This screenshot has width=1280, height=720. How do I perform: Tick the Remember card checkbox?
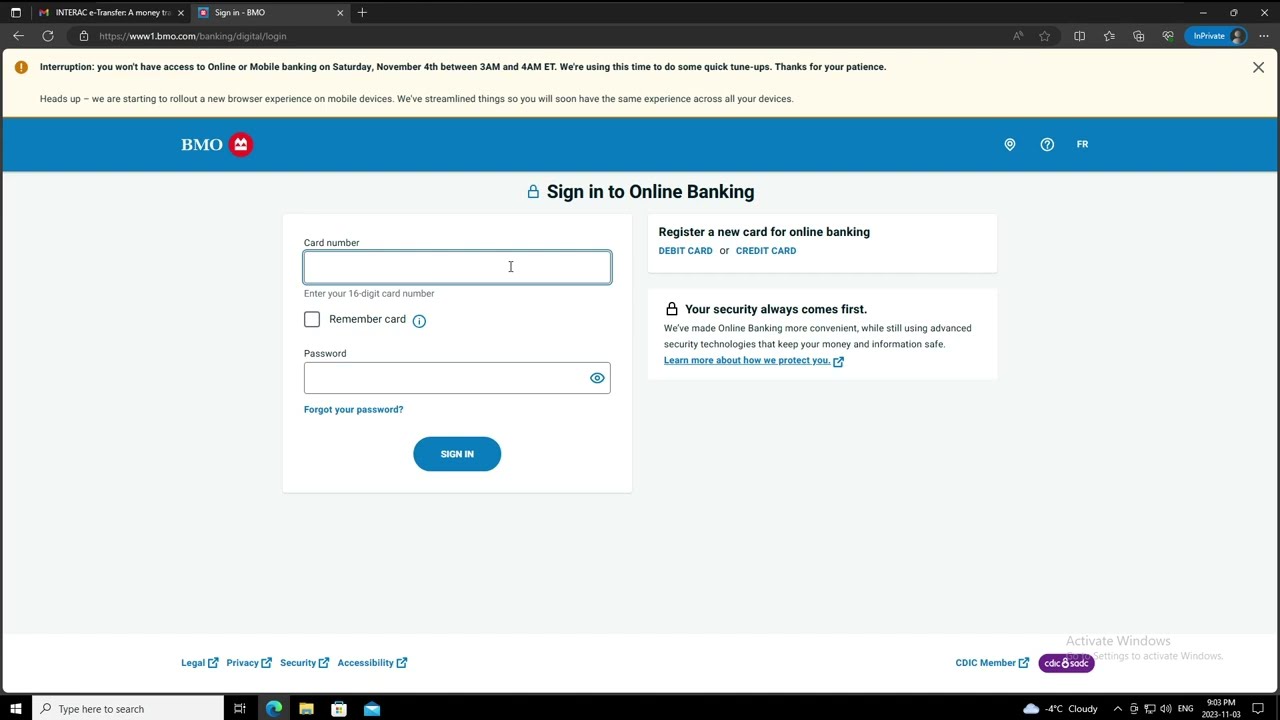[312, 319]
